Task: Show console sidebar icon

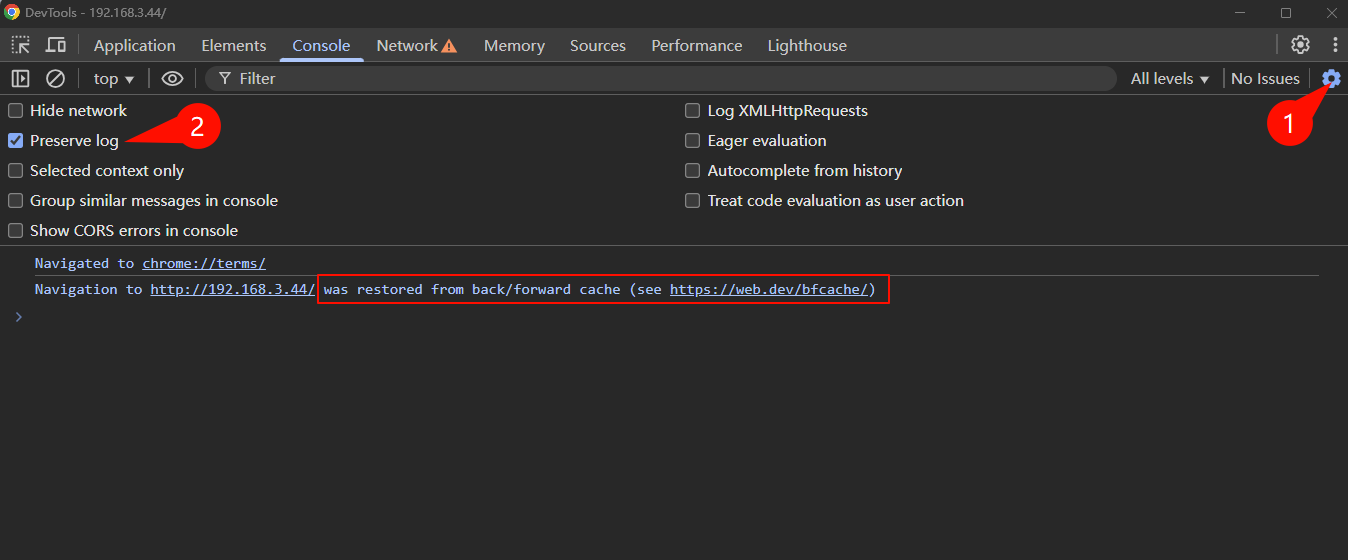Action: pos(20,78)
